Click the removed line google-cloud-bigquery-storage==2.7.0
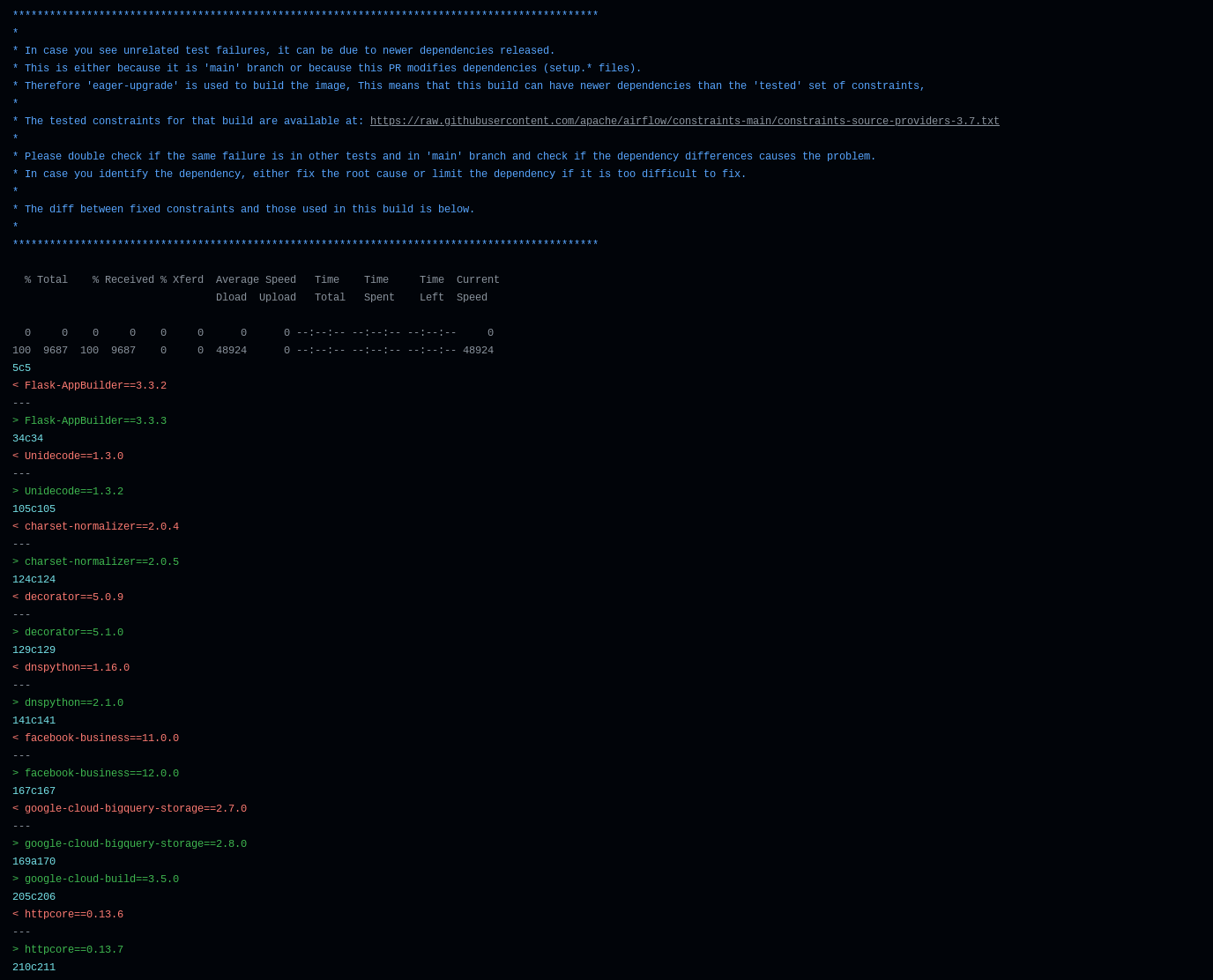 pyautogui.click(x=130, y=809)
